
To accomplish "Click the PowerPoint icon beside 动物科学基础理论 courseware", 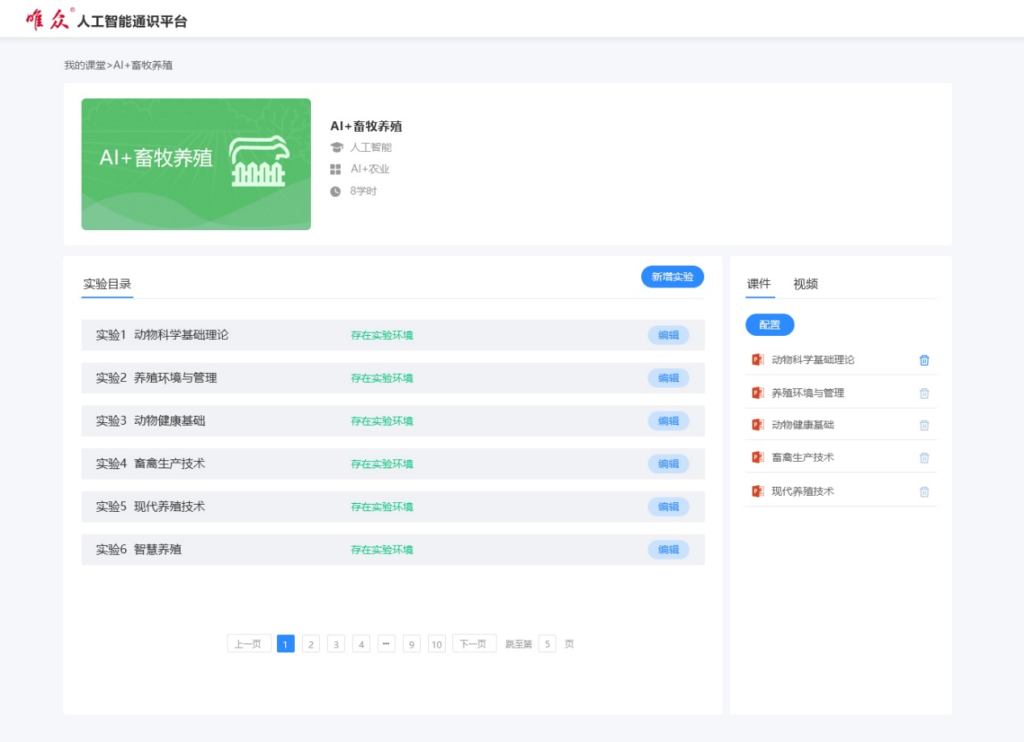I will tap(757, 359).
